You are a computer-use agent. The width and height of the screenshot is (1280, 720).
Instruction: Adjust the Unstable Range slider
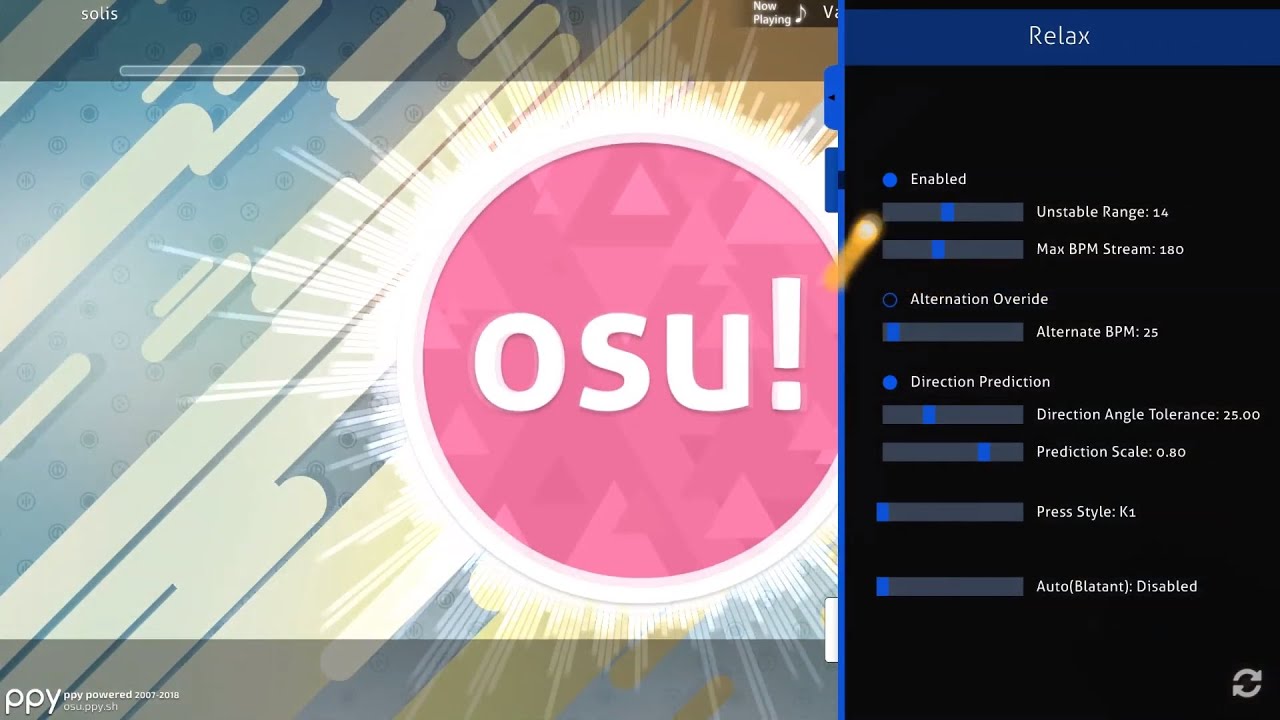[x=953, y=212]
